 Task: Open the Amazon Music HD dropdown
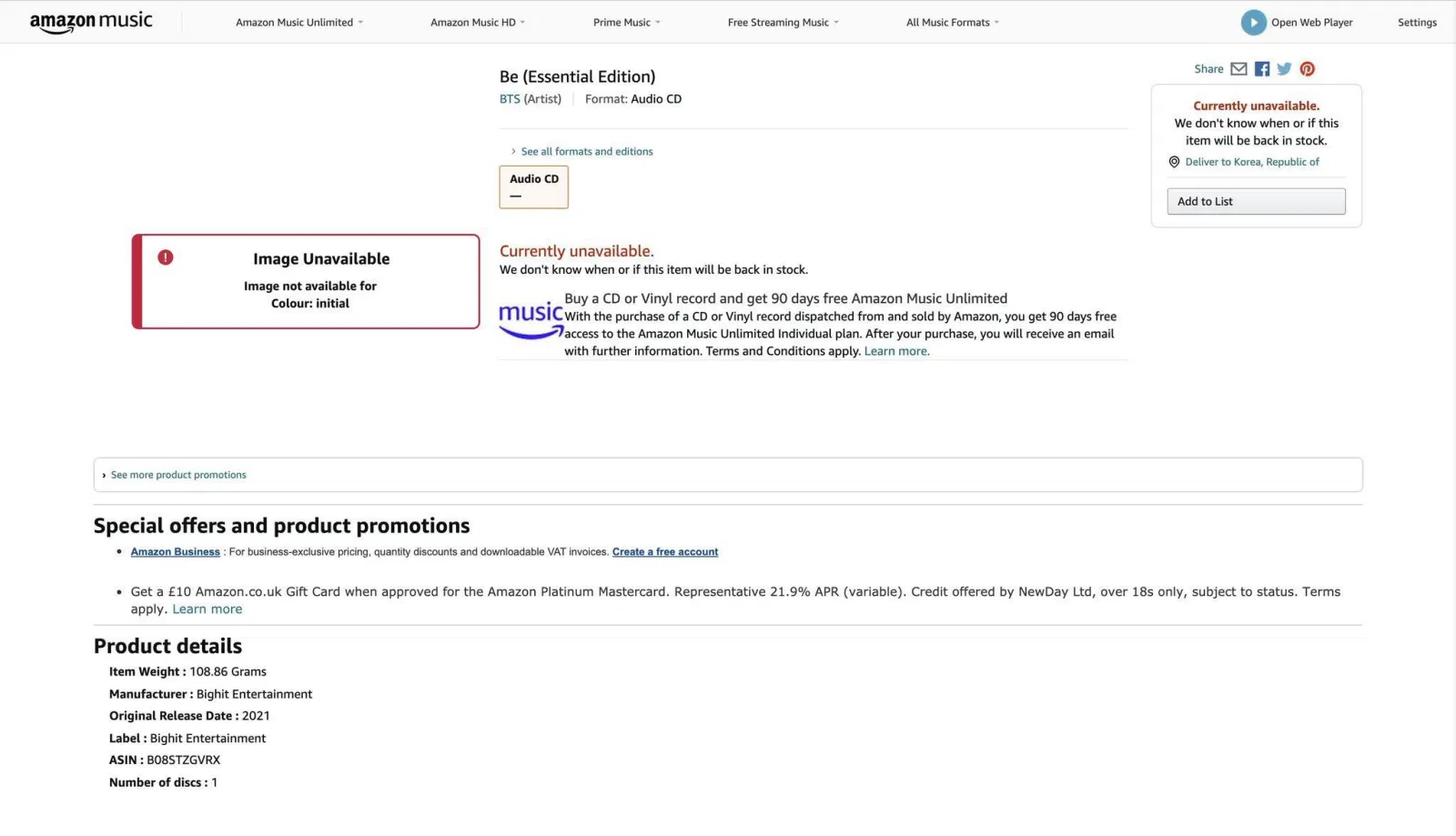(x=477, y=22)
